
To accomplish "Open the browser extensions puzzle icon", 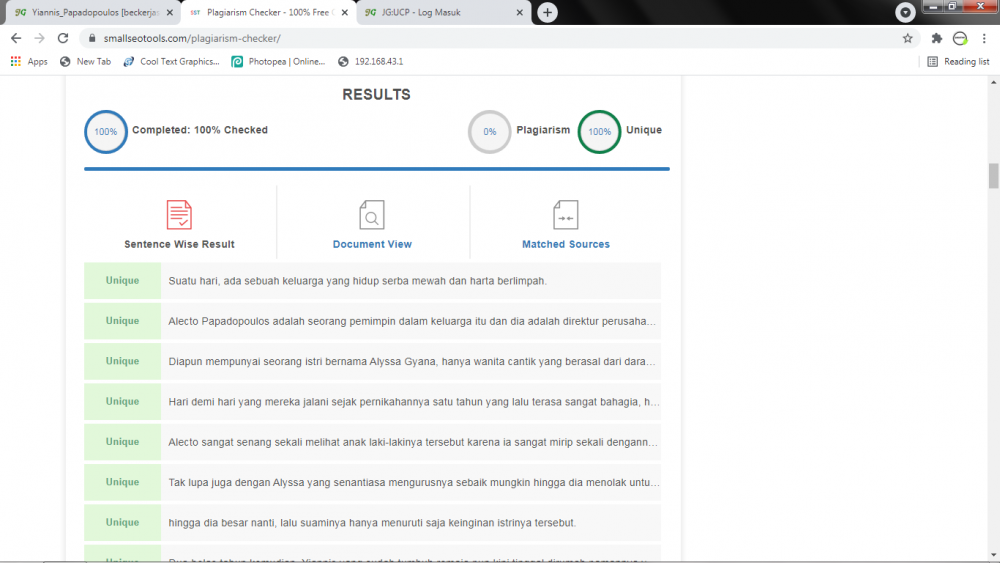I will pyautogui.click(x=936, y=38).
